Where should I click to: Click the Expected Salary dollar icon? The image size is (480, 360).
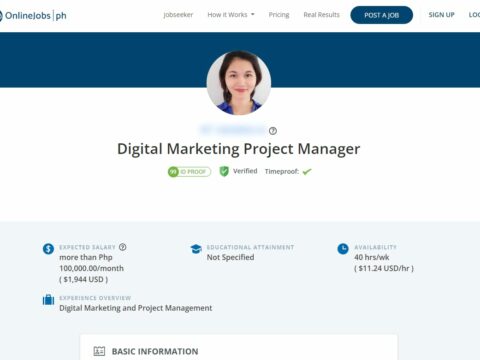(x=48, y=249)
